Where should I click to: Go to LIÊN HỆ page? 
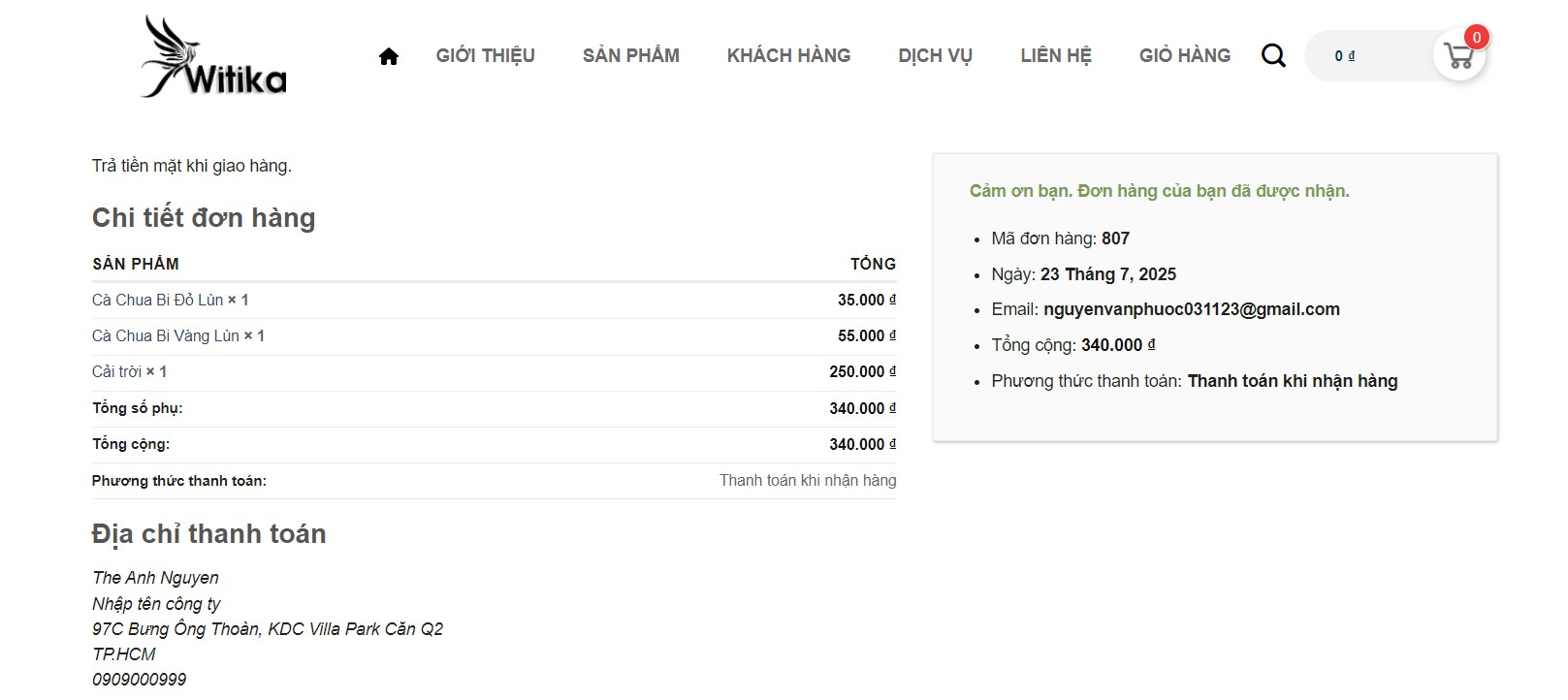click(1055, 56)
